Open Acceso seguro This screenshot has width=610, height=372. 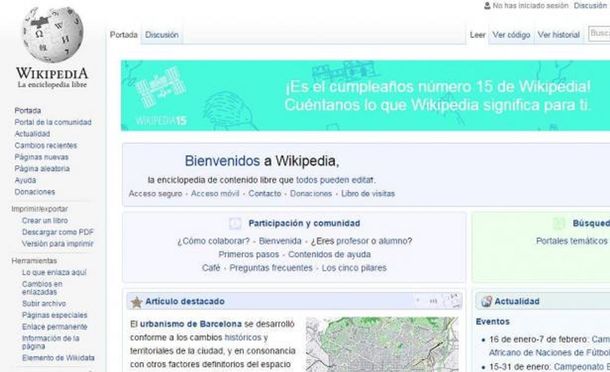(x=155, y=193)
